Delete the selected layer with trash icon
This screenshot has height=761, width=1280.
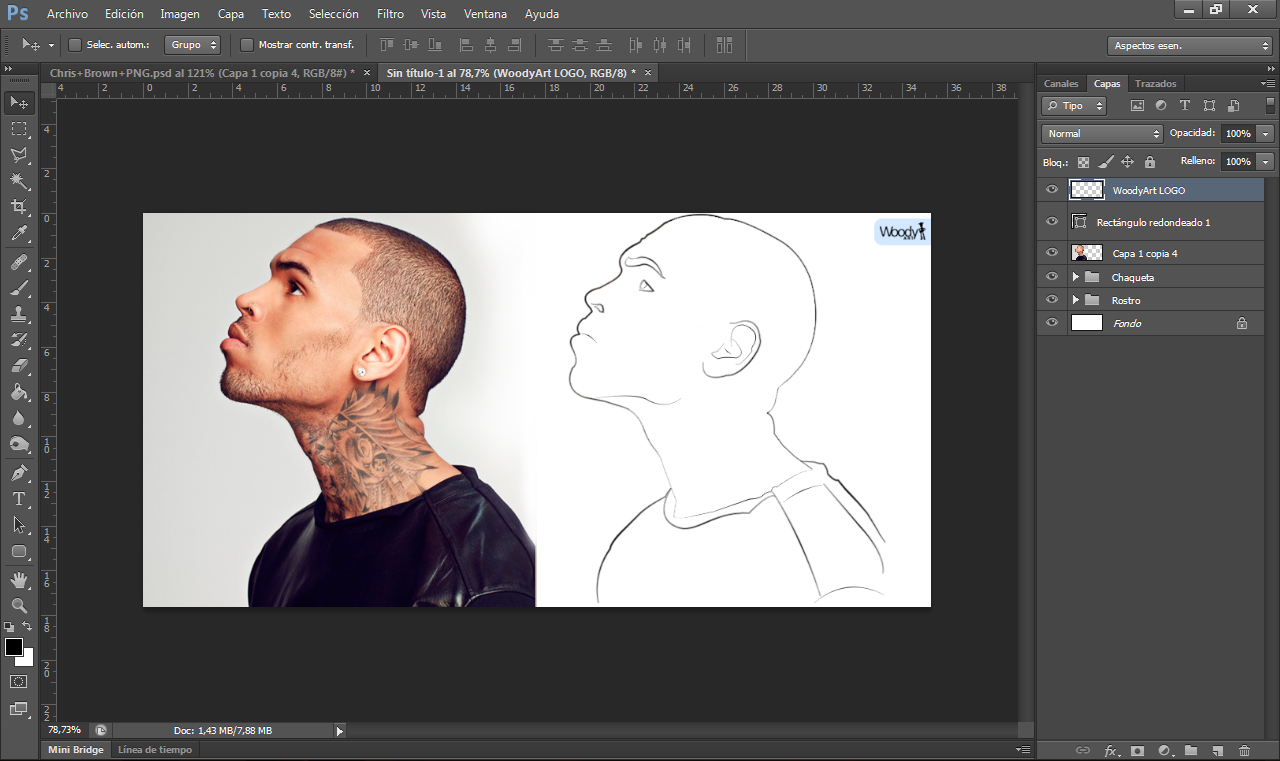tap(1245, 750)
